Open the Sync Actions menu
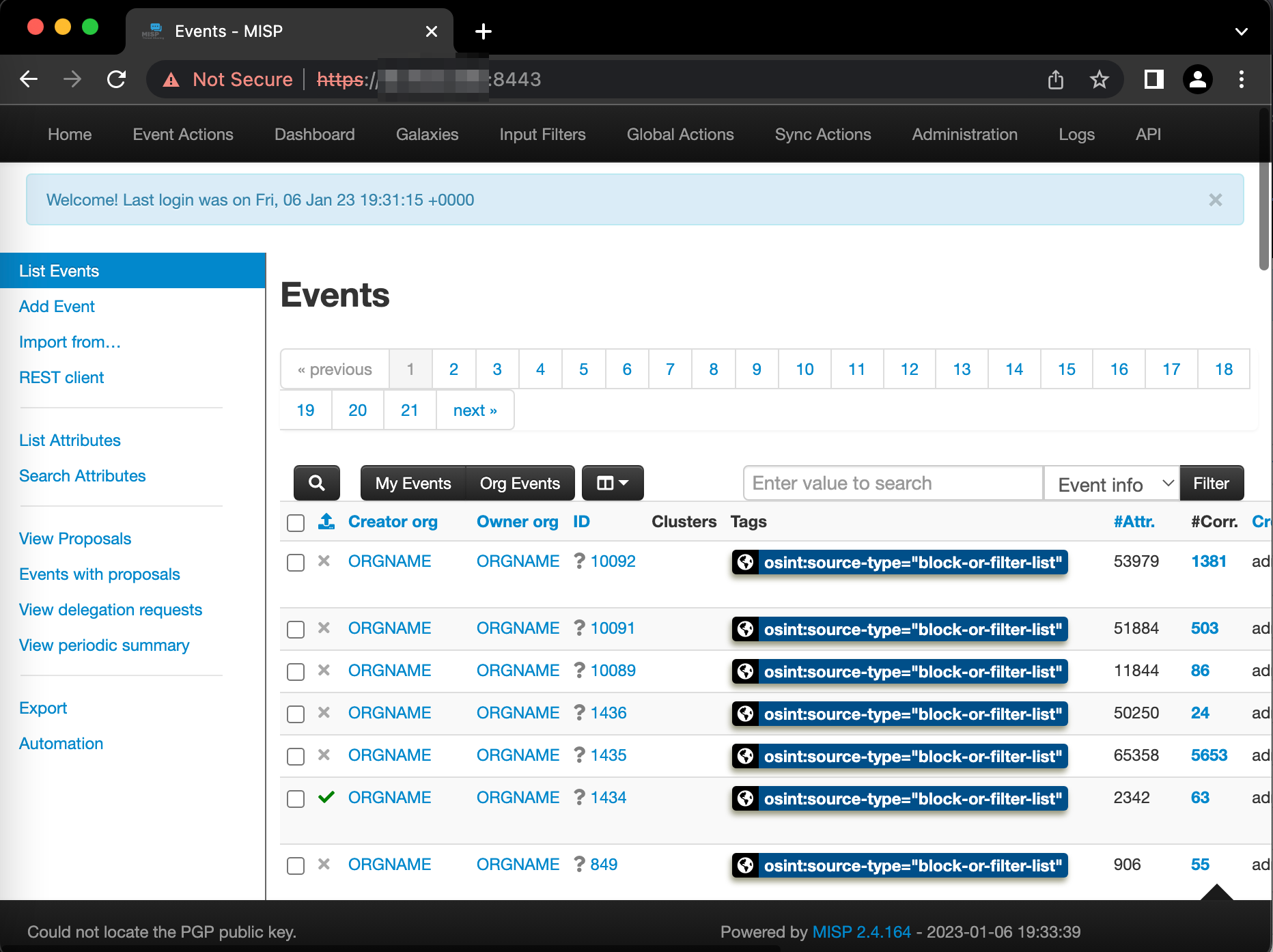This screenshot has width=1273, height=952. [822, 134]
